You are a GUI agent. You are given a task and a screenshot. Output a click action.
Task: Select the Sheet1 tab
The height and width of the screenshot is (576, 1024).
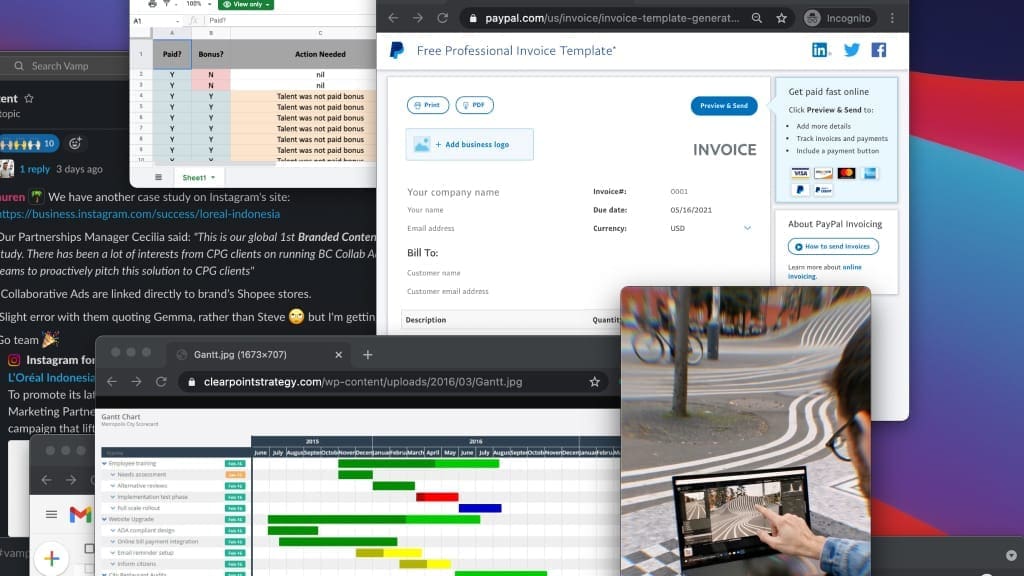click(197, 177)
